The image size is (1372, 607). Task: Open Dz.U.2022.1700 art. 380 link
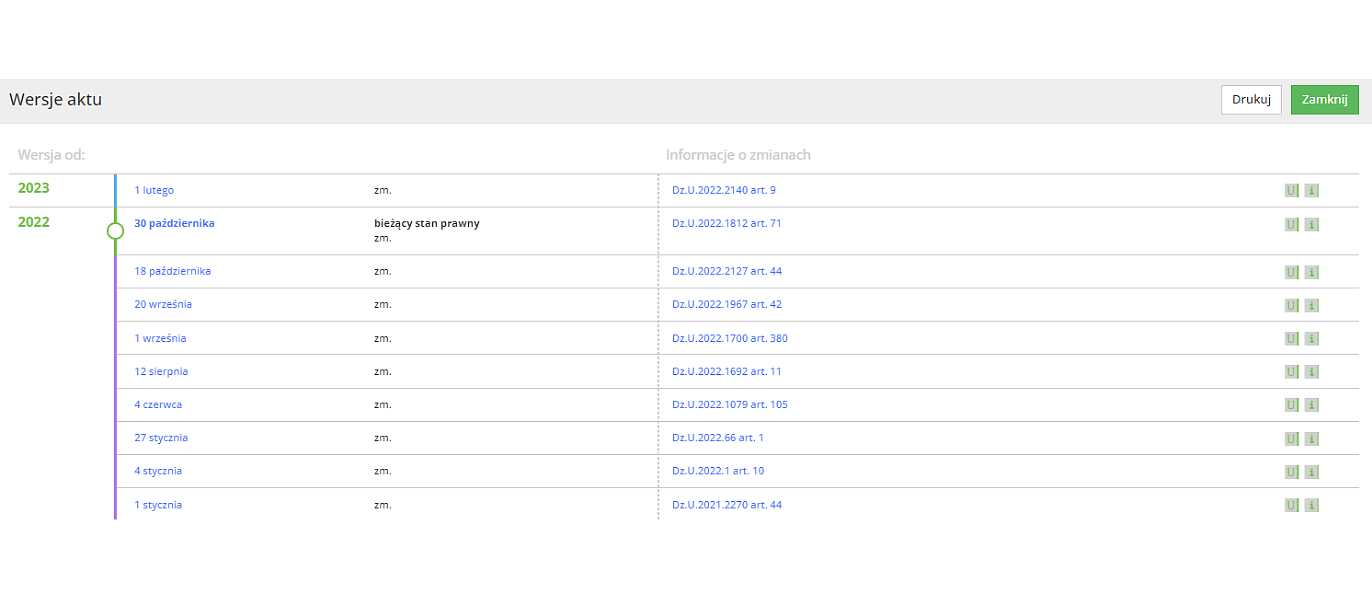[729, 338]
